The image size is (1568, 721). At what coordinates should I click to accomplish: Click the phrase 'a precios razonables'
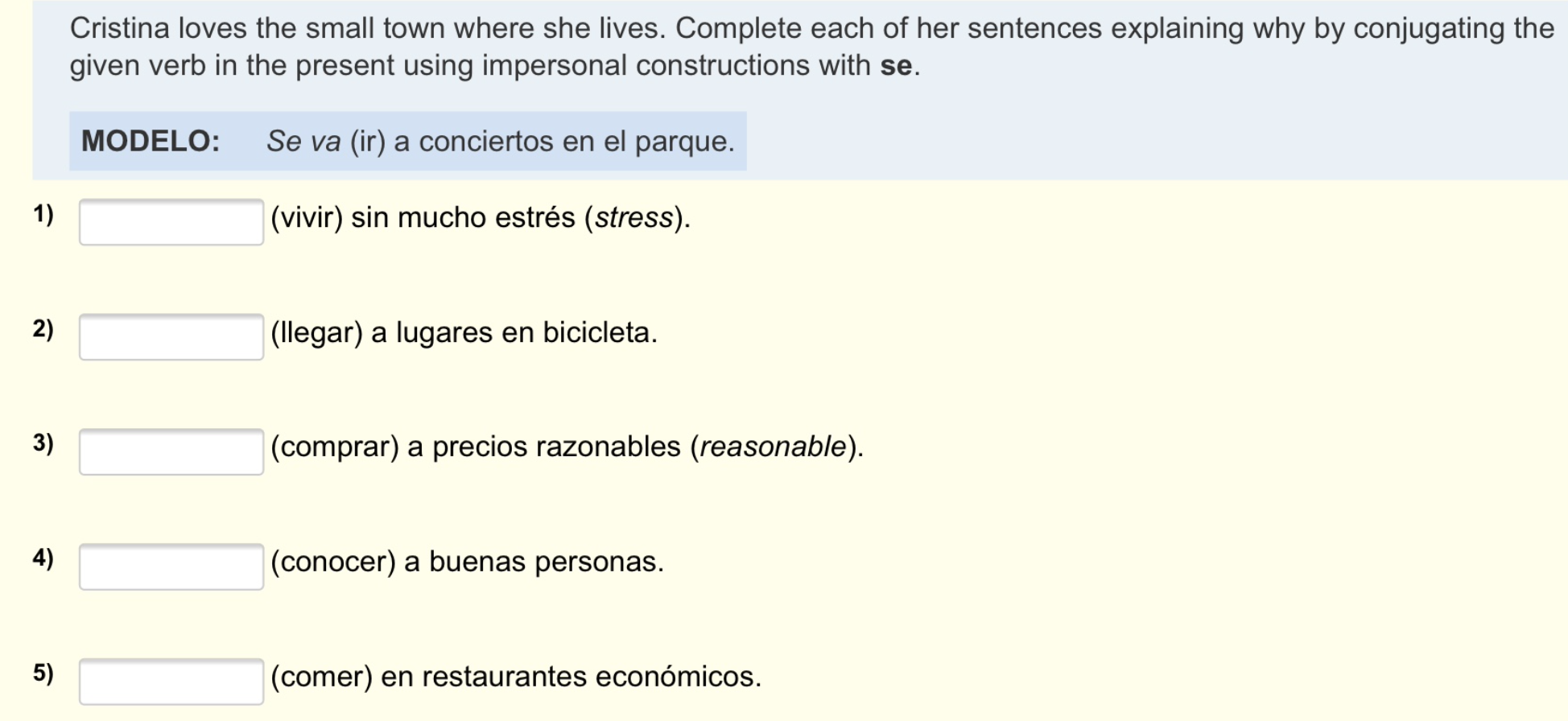click(x=544, y=447)
